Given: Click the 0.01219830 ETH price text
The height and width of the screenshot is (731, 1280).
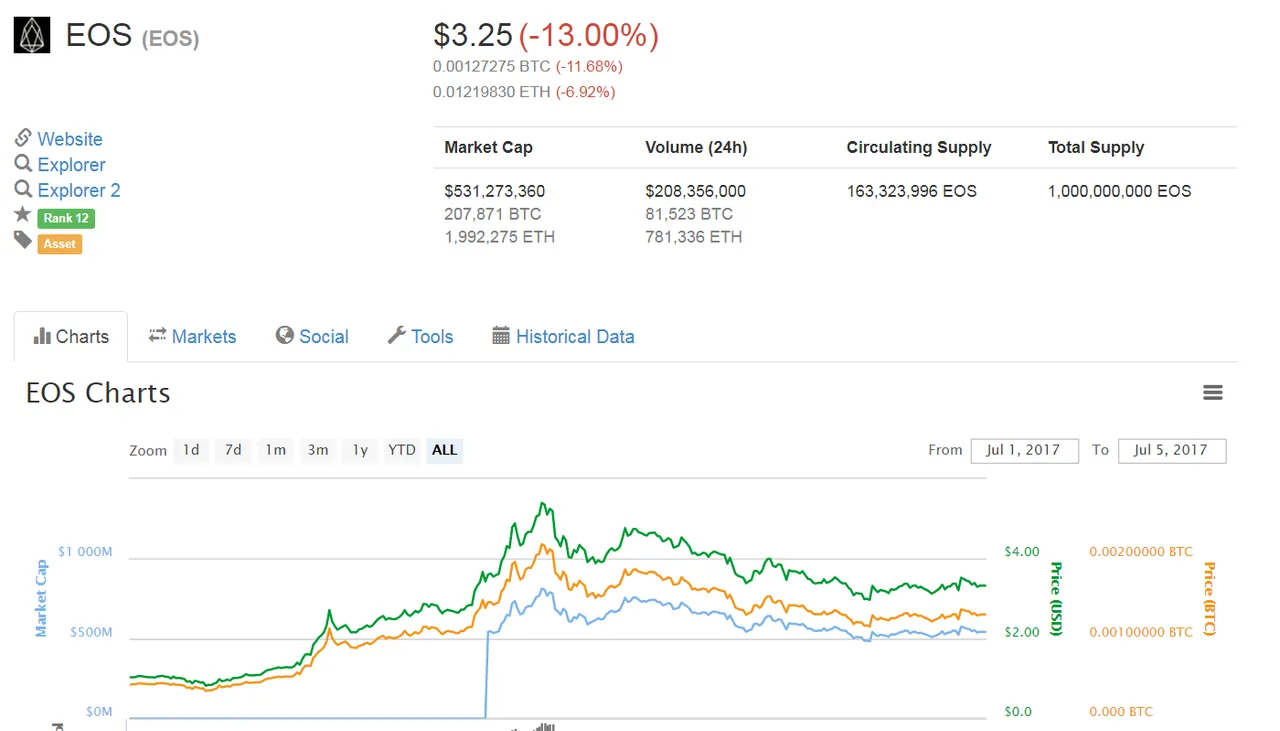Looking at the screenshot, I should point(492,92).
